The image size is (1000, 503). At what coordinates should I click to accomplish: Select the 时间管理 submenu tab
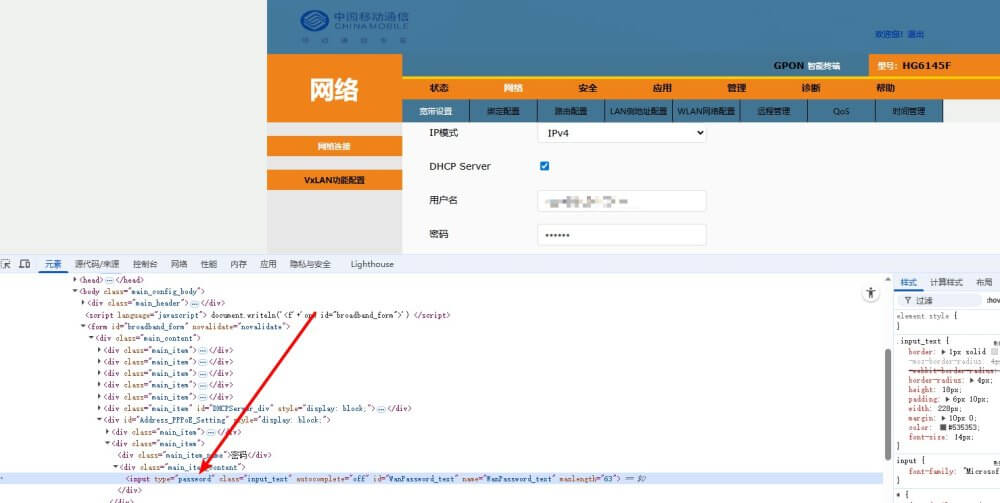point(909,111)
